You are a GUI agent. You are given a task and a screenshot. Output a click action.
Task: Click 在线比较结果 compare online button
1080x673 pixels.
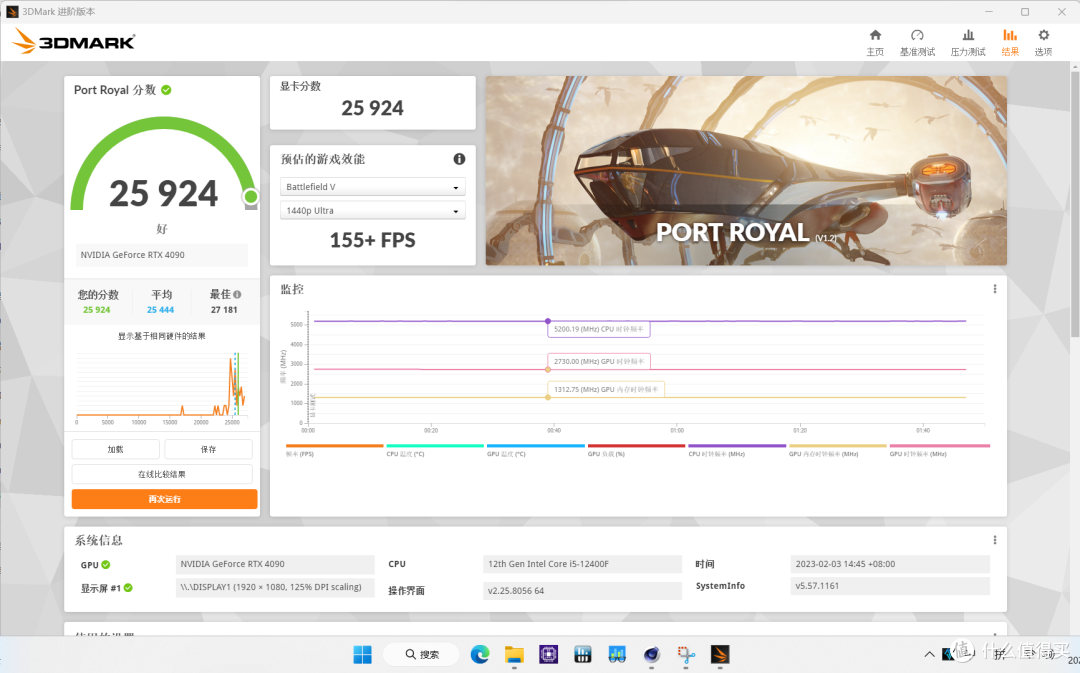tap(162, 474)
